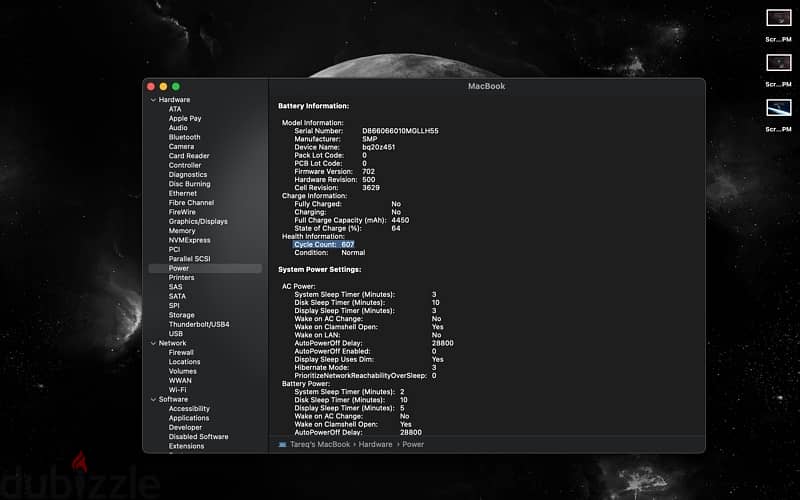Select FireWire in sidebar
Viewport: 800px width, 500px height.
point(182,212)
